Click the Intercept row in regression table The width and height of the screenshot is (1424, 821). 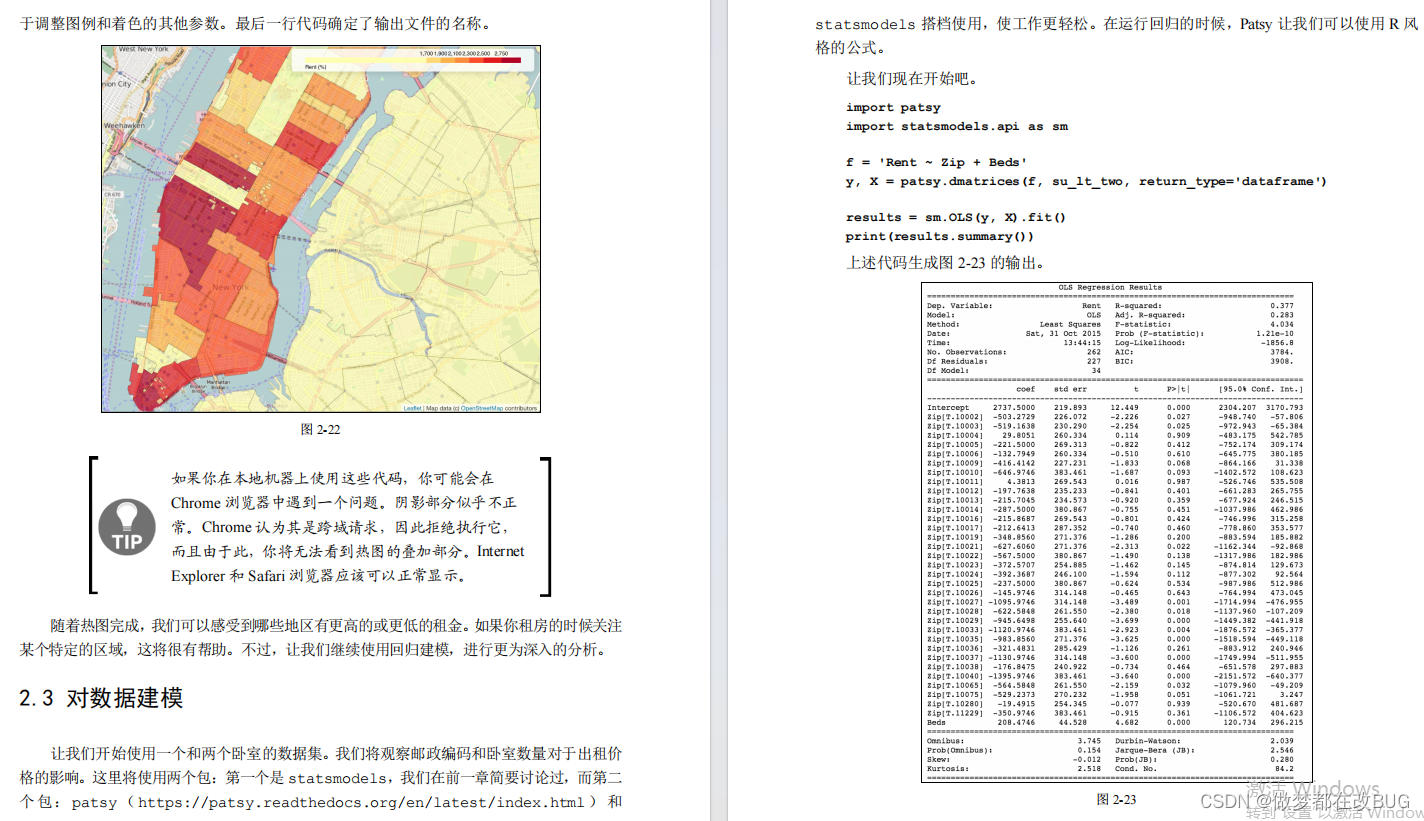(1115, 407)
